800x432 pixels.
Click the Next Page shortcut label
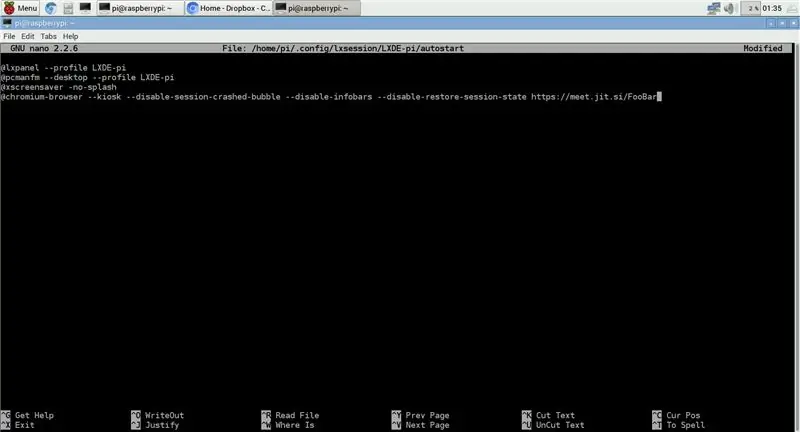427,425
